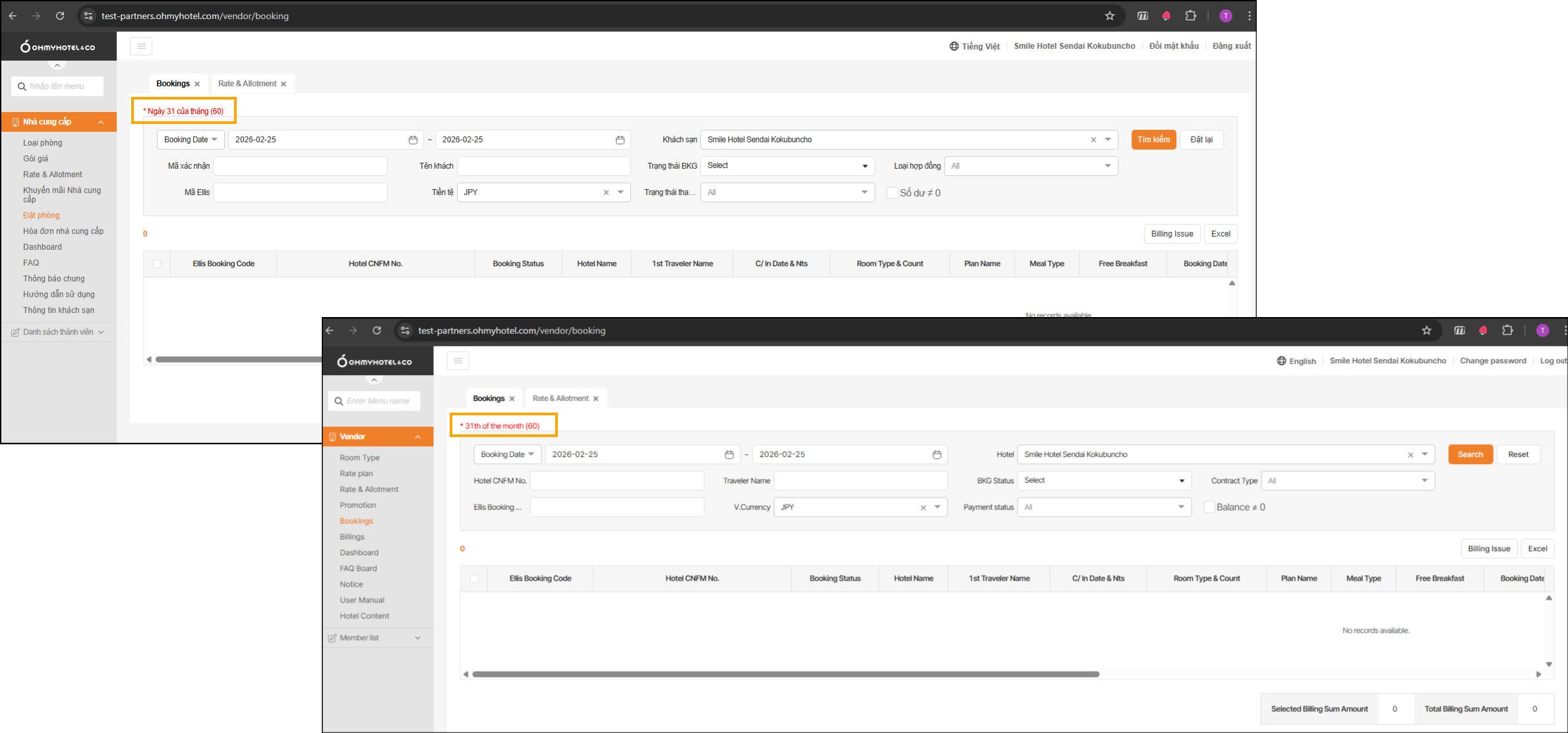Tick the Số dư ≠ 0 checkbox
The image size is (1568, 733).
(892, 192)
